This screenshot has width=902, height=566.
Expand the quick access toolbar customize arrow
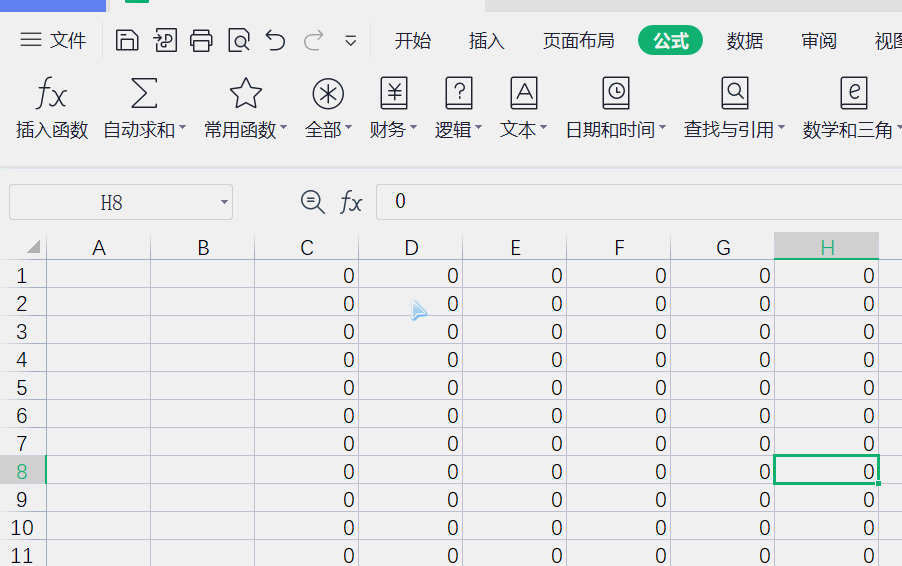point(350,41)
